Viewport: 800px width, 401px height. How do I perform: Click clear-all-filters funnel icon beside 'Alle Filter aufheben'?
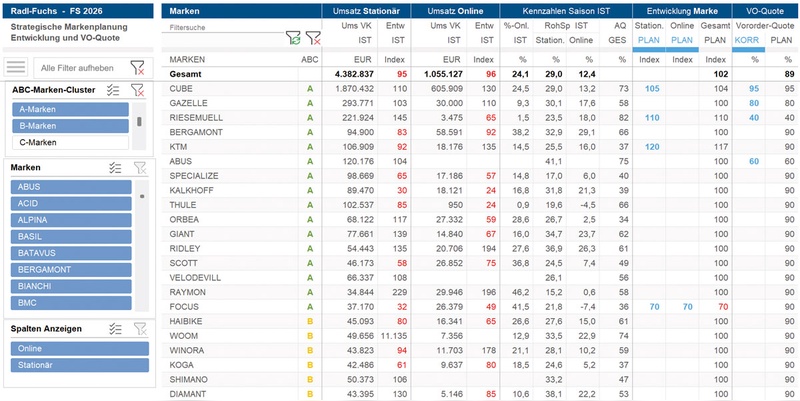(x=137, y=67)
